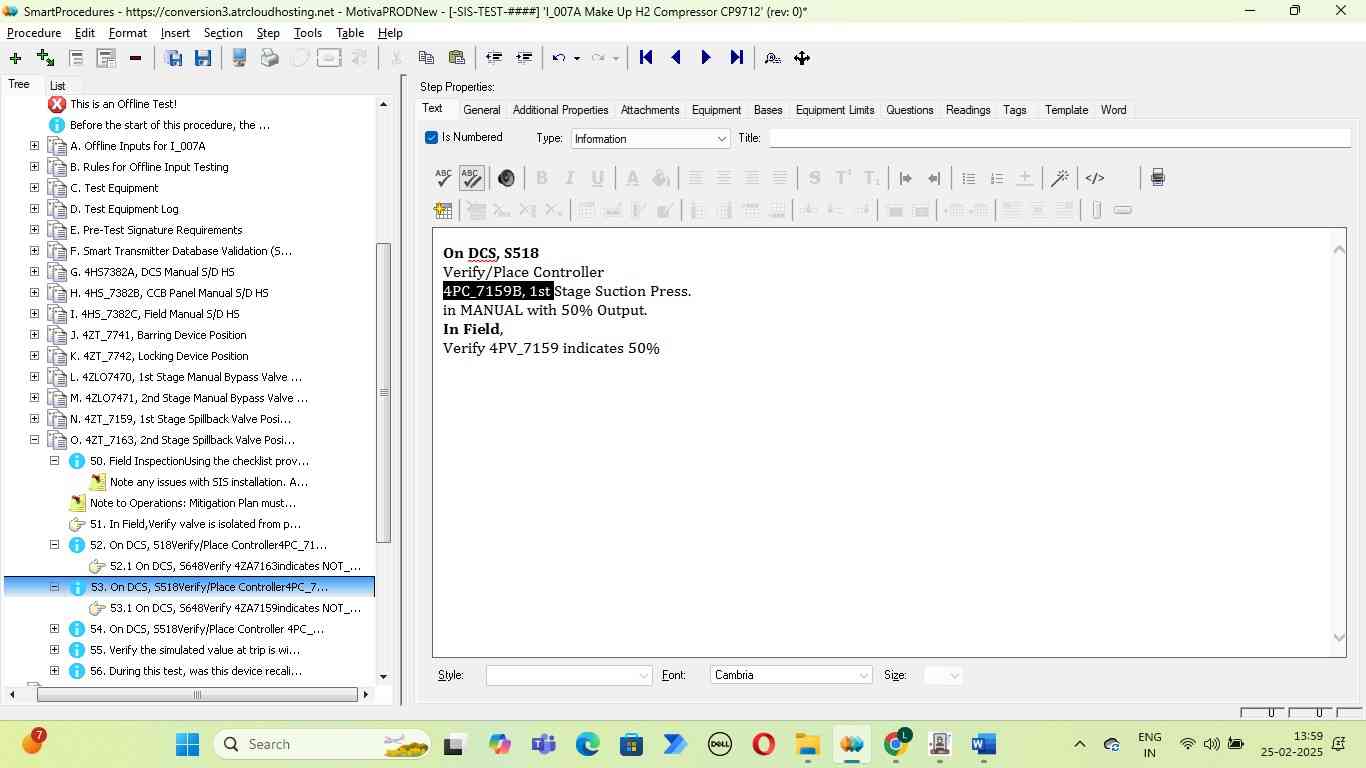Open the Procedure menu

(34, 33)
